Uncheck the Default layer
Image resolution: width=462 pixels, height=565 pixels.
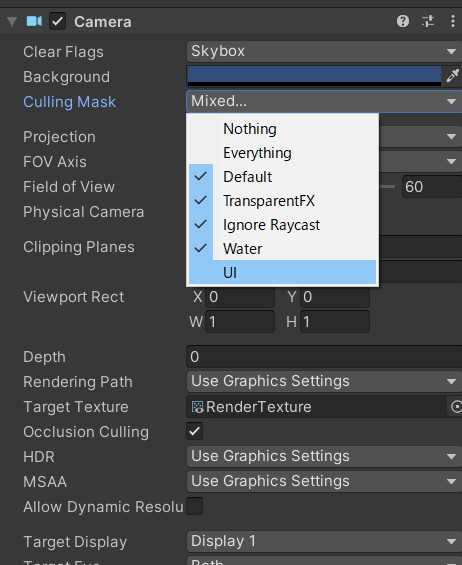click(x=282, y=177)
